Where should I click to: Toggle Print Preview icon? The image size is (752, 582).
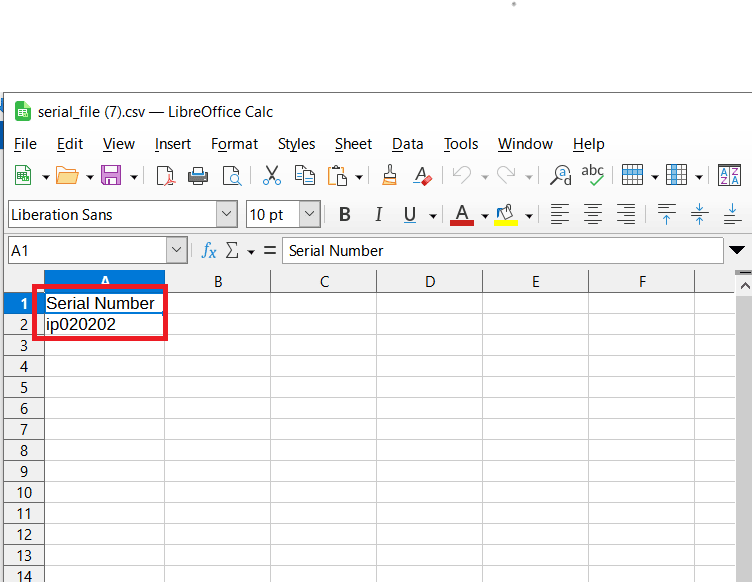click(x=232, y=175)
